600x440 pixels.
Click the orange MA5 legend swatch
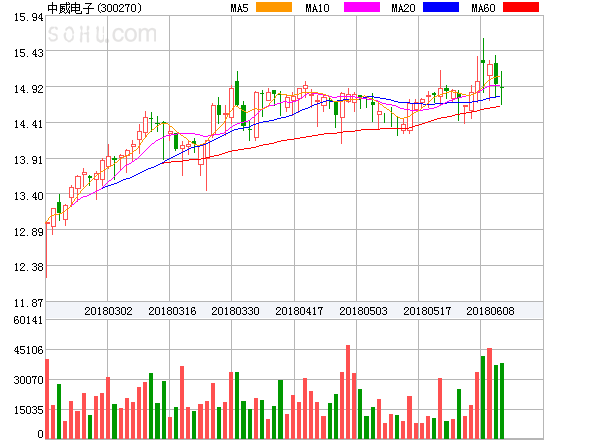274,7
